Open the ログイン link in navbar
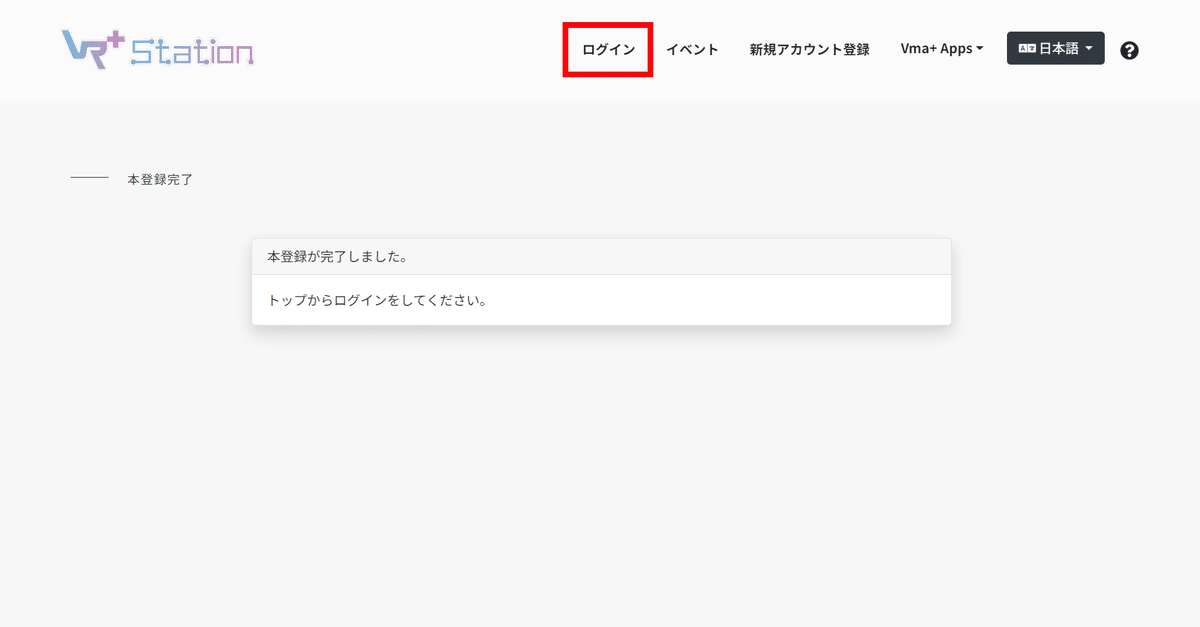Screen dimensions: 1200x627 coord(608,49)
